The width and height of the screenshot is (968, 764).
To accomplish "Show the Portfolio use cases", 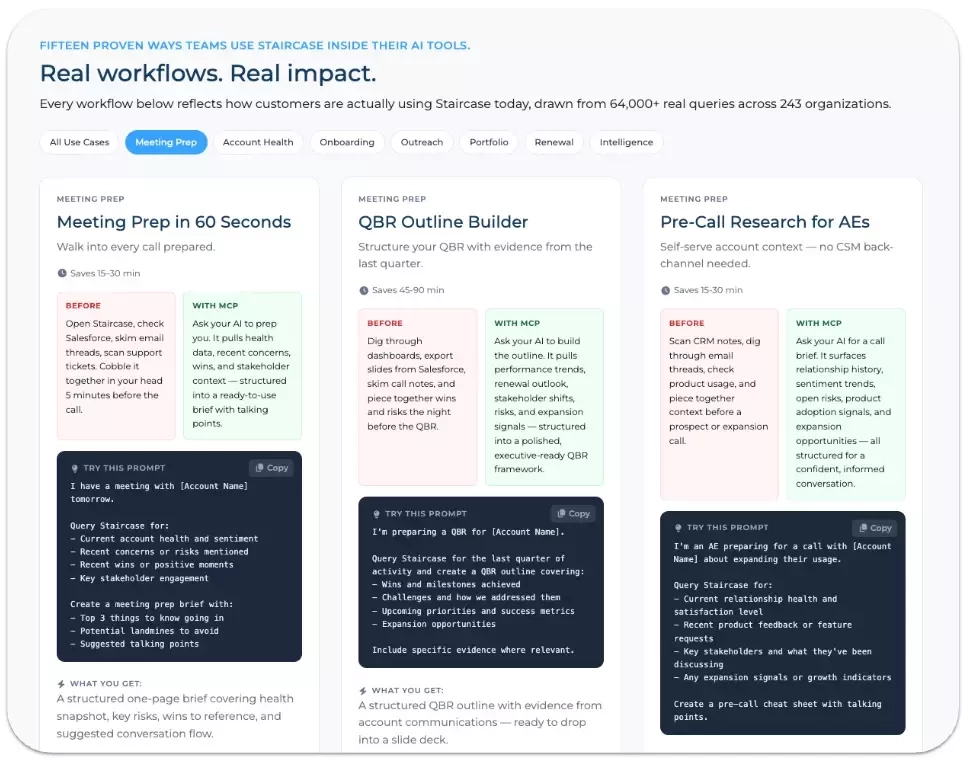I will click(489, 142).
